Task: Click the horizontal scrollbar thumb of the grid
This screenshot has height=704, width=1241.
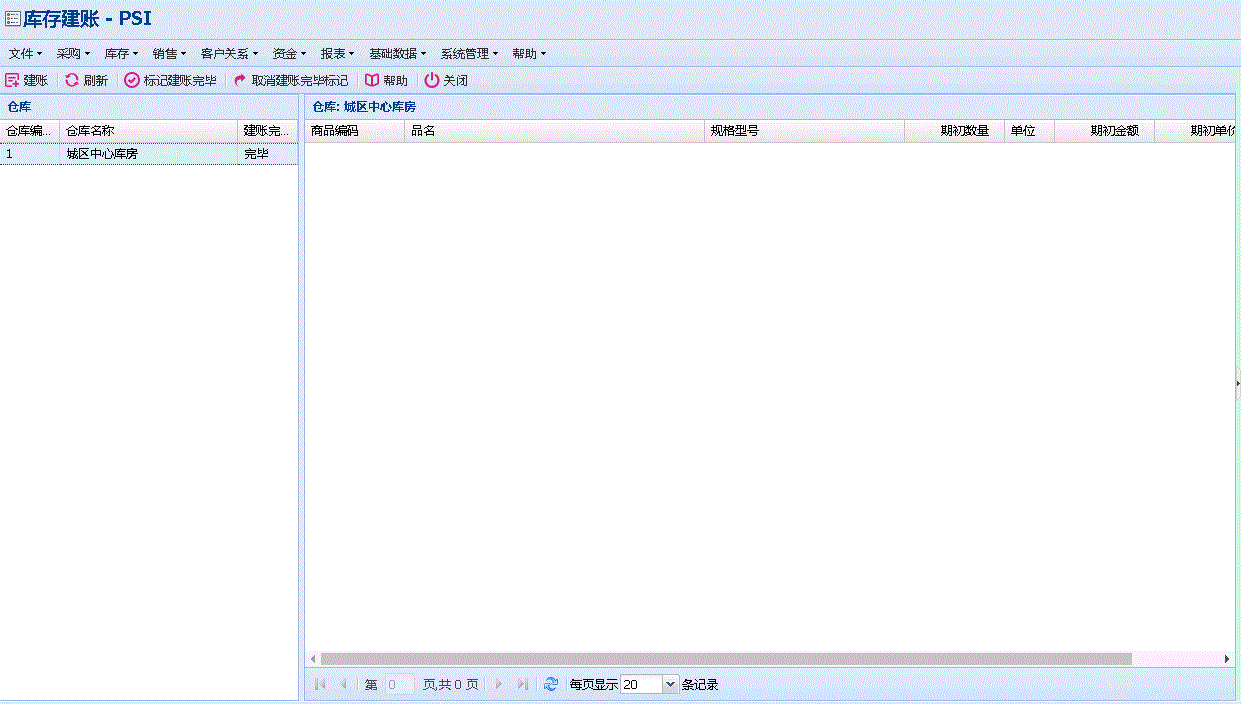Action: [726, 659]
